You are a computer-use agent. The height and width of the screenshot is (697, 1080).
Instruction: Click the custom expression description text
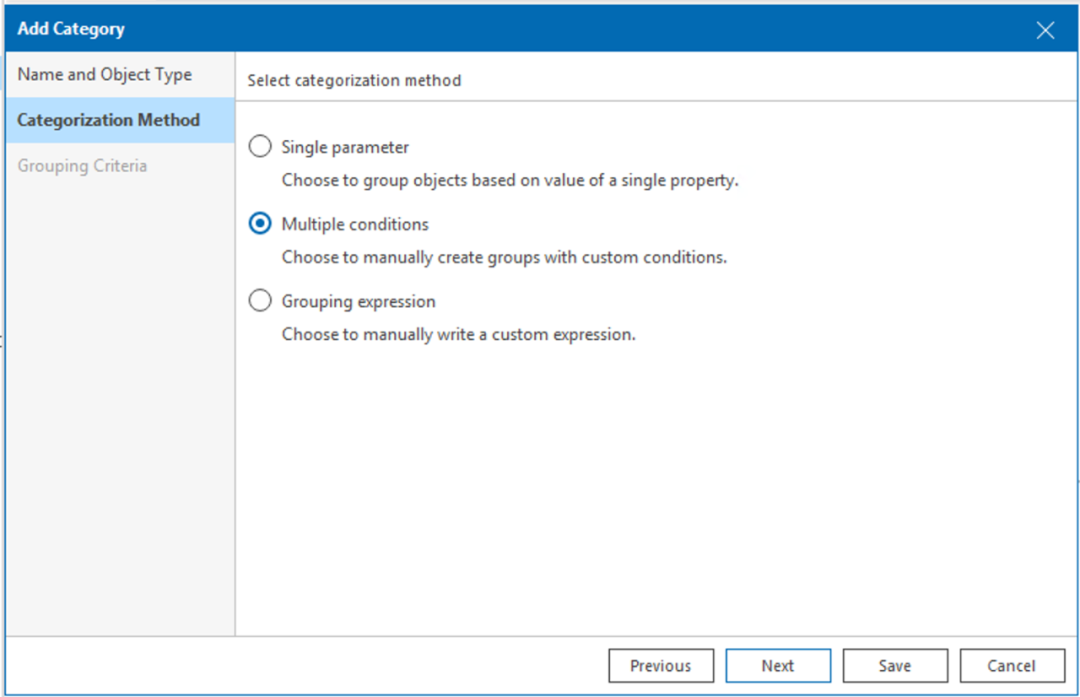458,334
